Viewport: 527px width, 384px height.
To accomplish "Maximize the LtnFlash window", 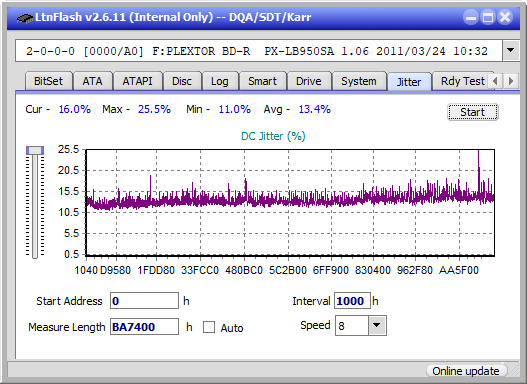I will (x=488, y=17).
